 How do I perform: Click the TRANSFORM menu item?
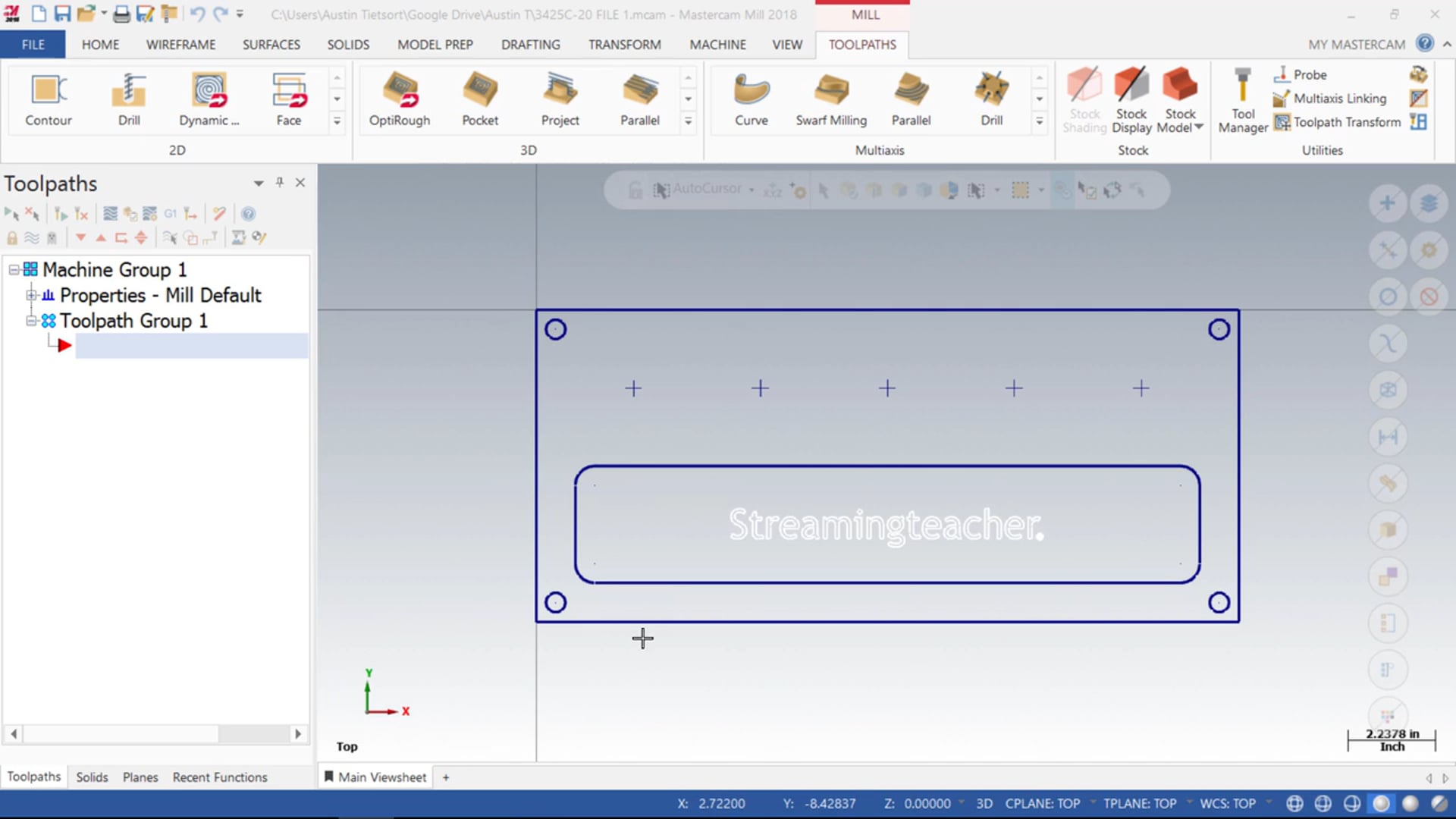coord(623,44)
